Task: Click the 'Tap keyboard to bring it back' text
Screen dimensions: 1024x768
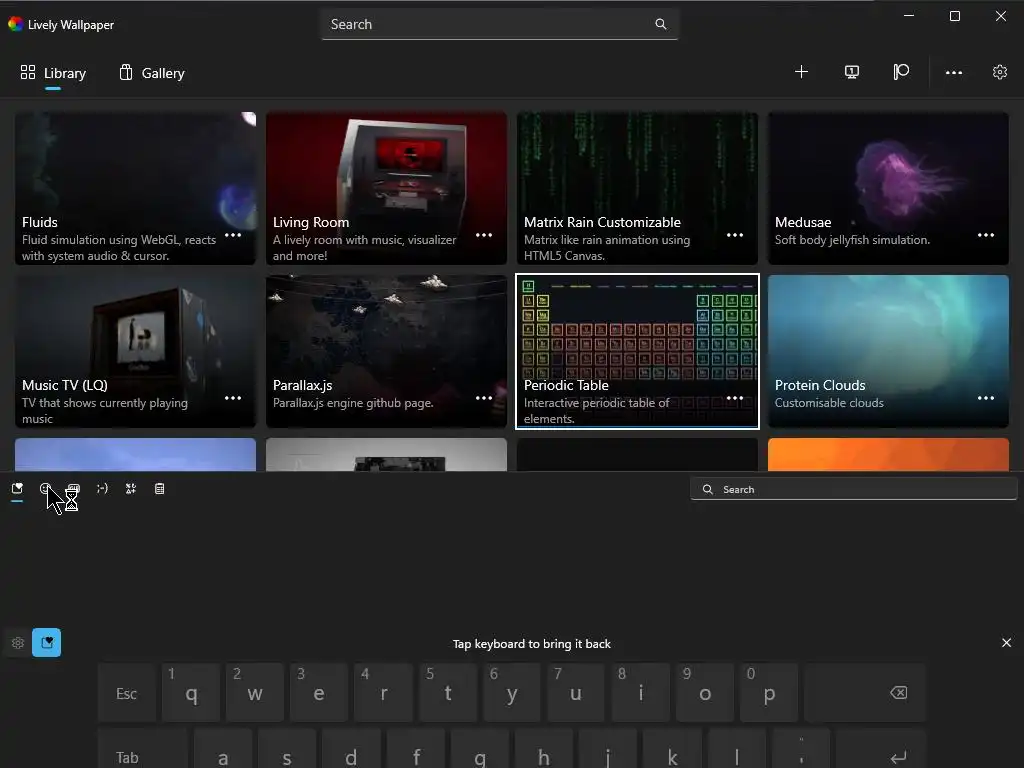Action: (x=532, y=644)
